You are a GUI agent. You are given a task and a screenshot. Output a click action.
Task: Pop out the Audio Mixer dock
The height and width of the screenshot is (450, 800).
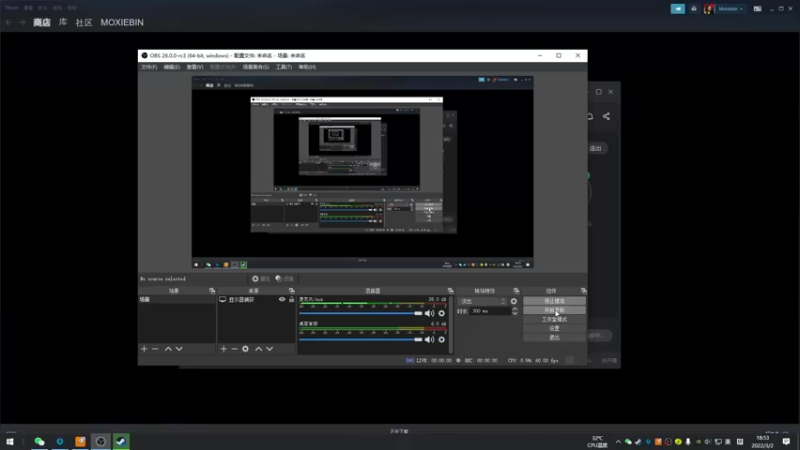click(x=450, y=291)
